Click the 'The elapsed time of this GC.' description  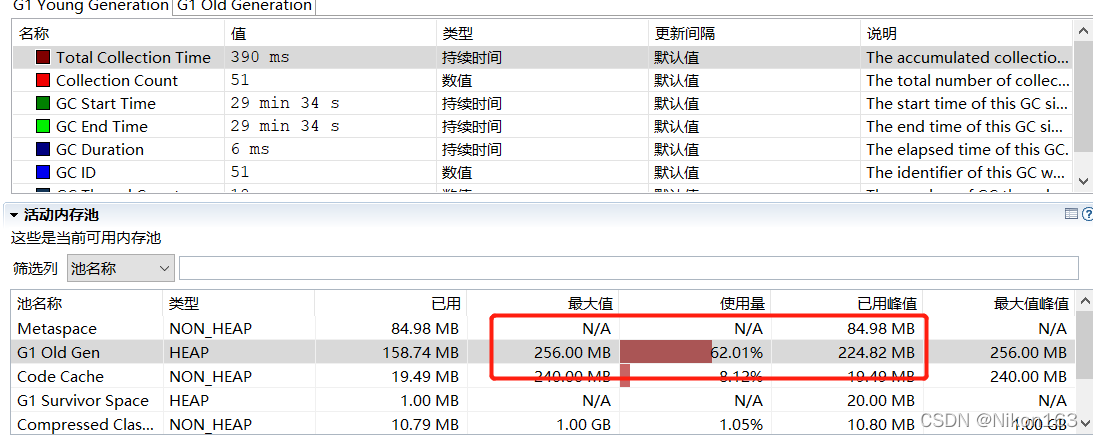[967, 150]
